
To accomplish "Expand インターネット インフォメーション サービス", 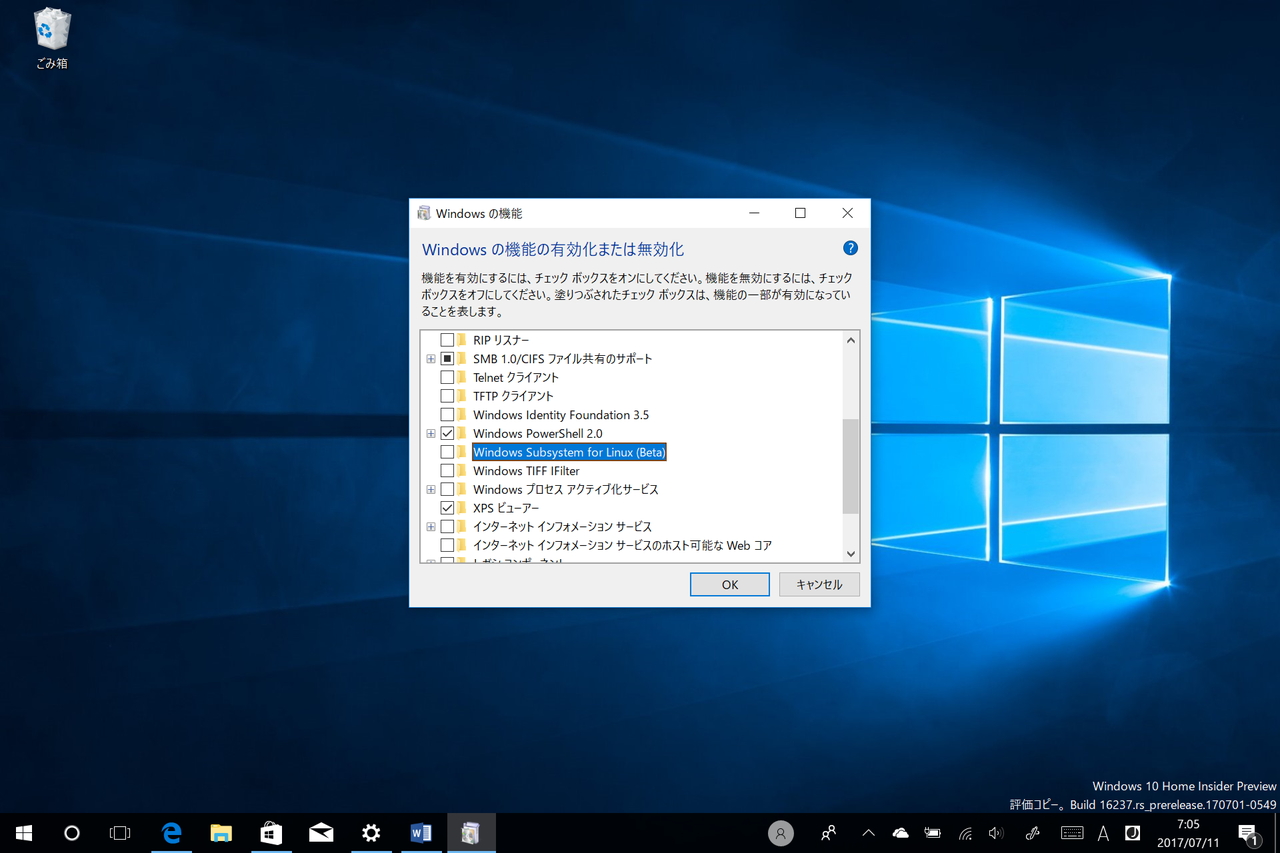I will click(430, 526).
